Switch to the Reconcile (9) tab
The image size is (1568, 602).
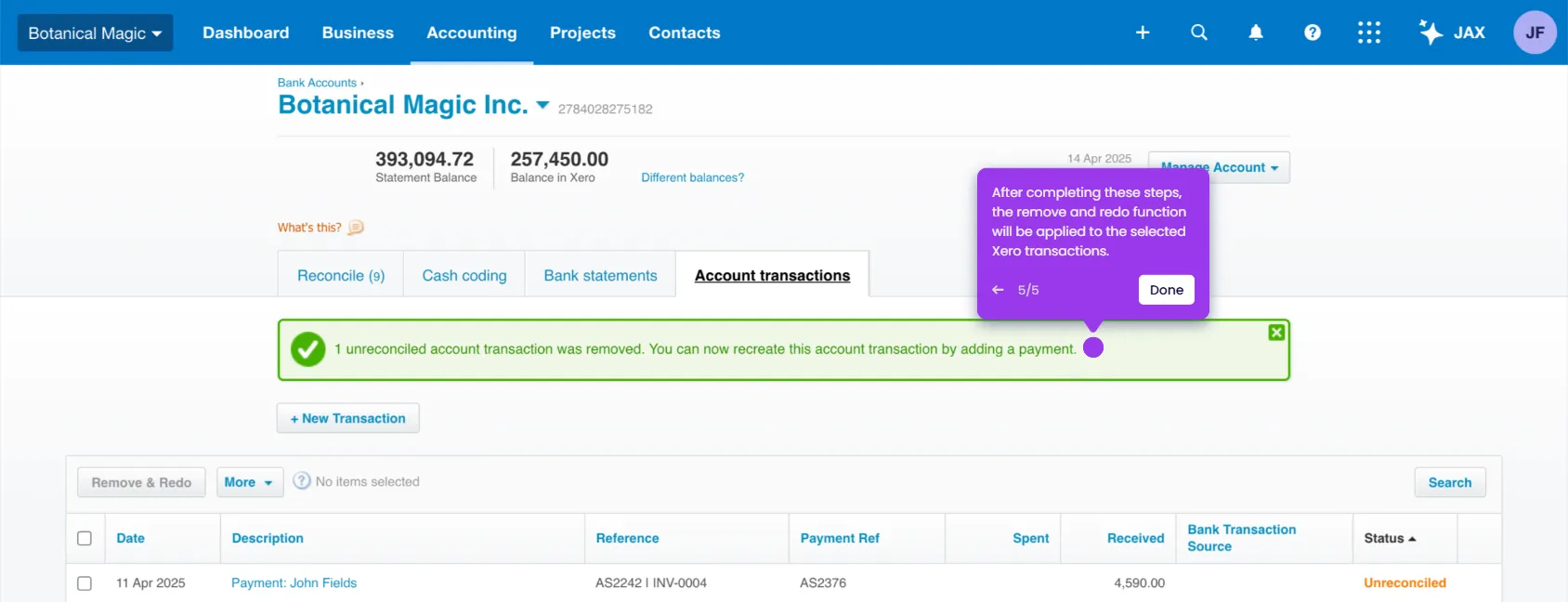click(341, 275)
